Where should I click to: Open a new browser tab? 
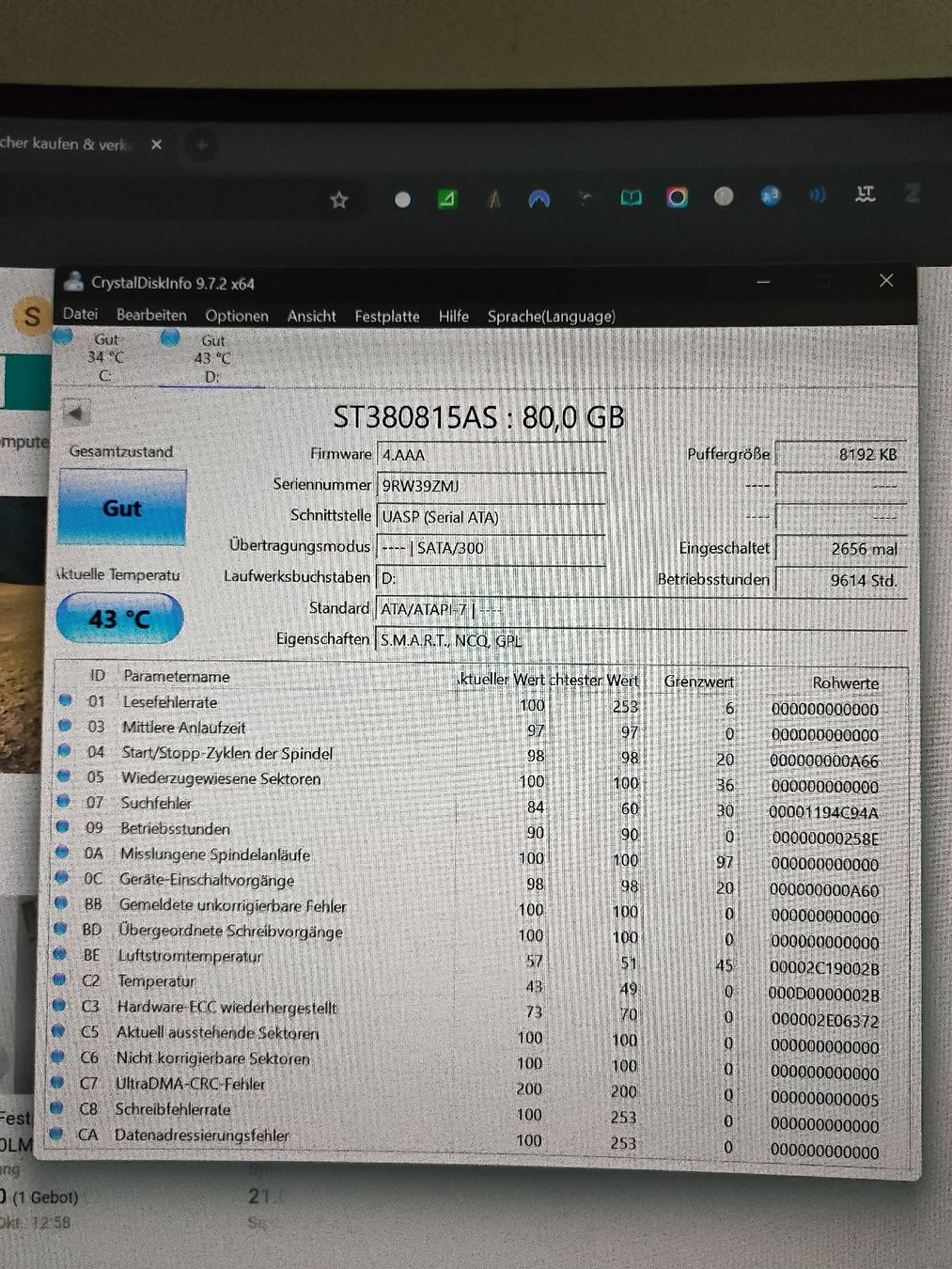coord(201,145)
